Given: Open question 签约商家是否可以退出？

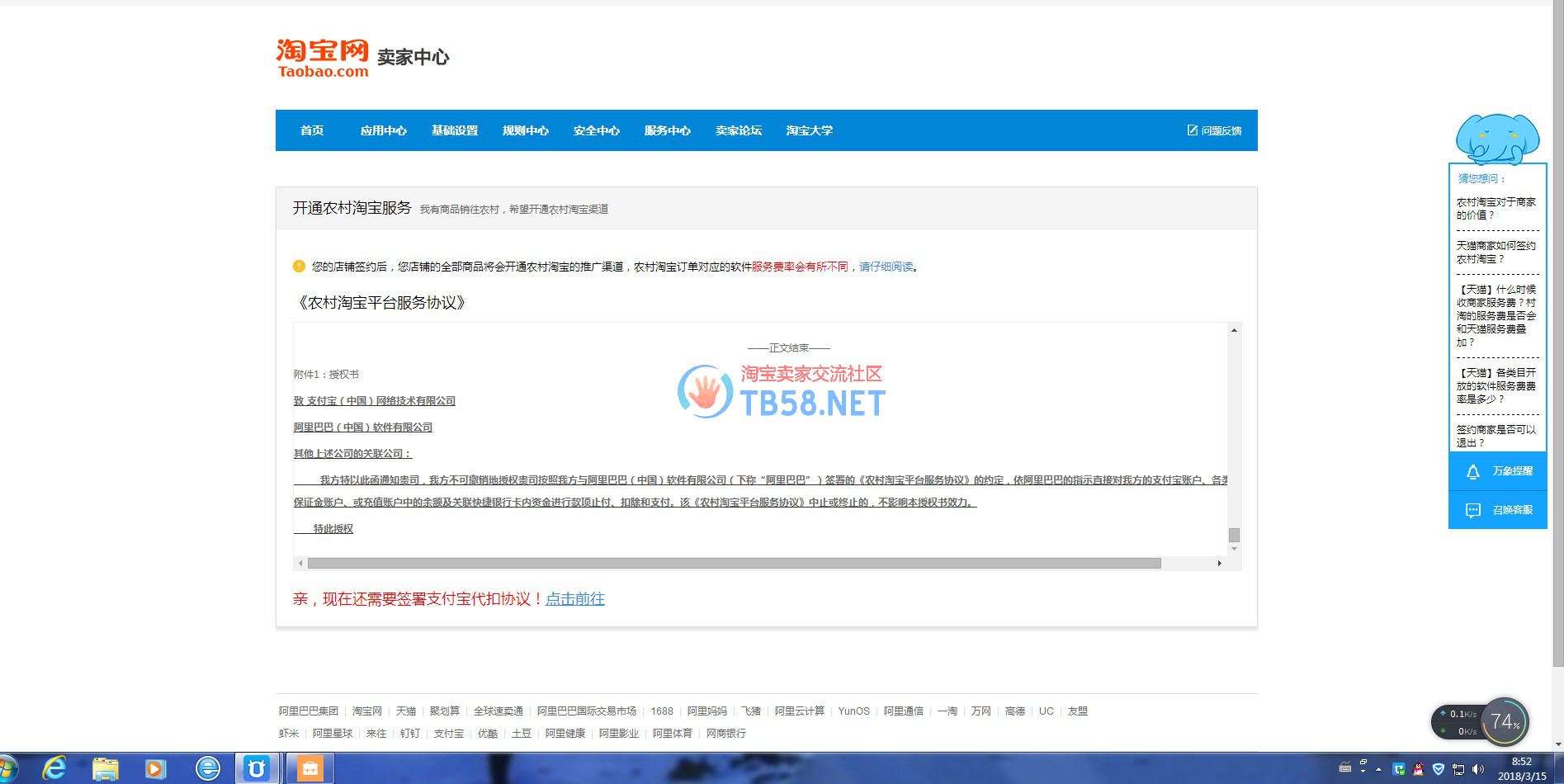Looking at the screenshot, I should click(x=1496, y=437).
